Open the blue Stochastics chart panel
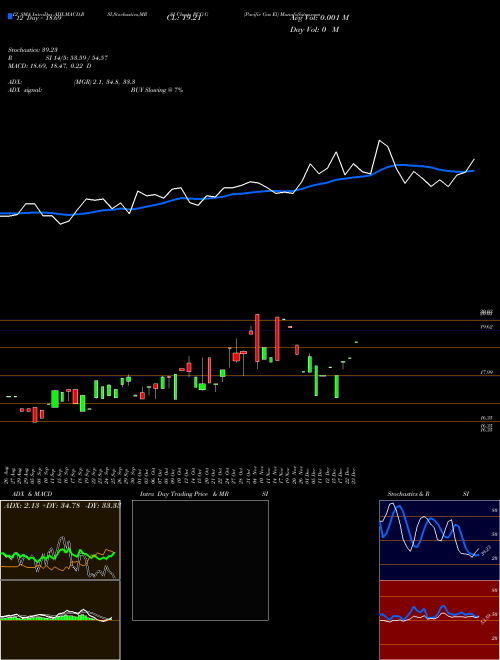Image resolution: width=500 pixels, height=660 pixels. point(439,540)
